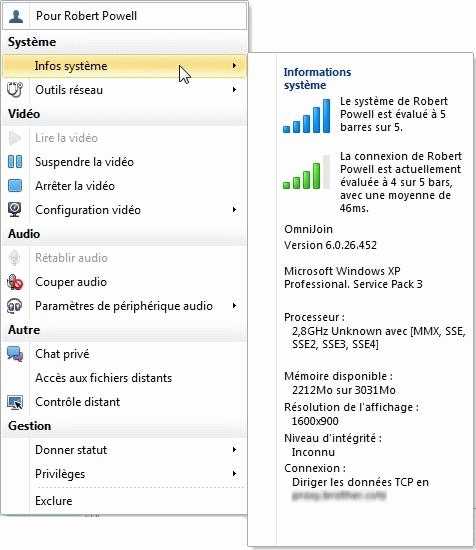
Task: Click the blue system rating bars indicator
Action: 307,116
